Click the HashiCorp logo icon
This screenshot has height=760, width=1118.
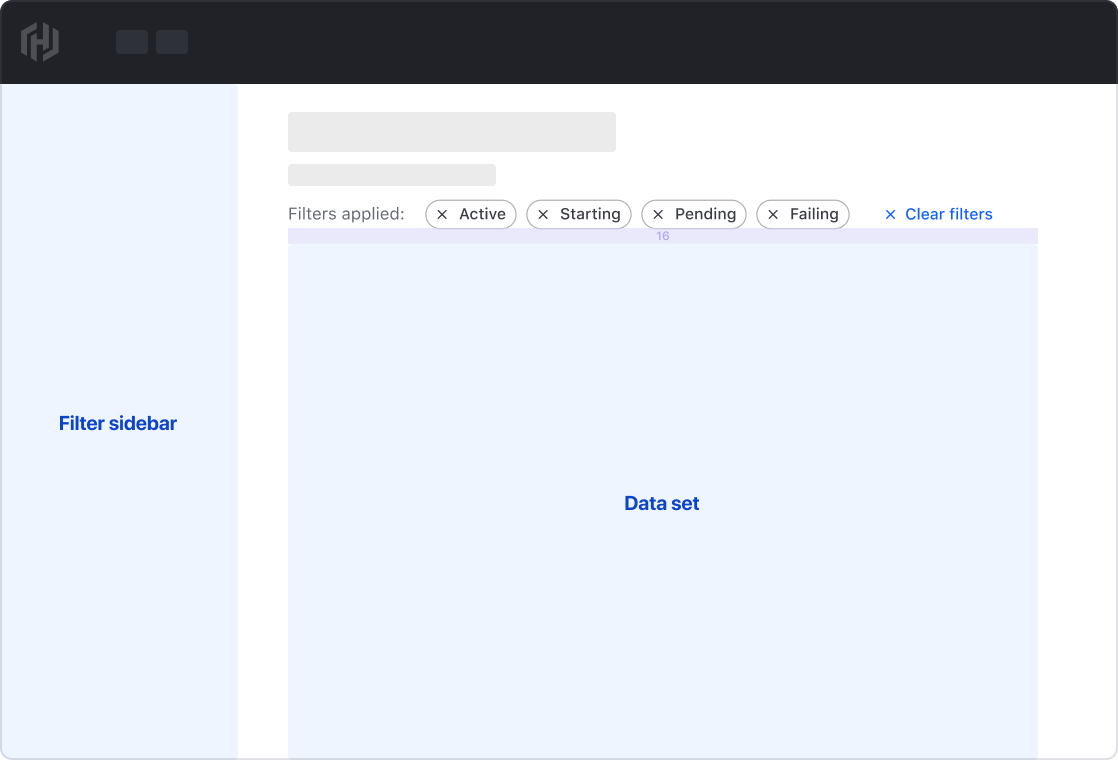(41, 42)
